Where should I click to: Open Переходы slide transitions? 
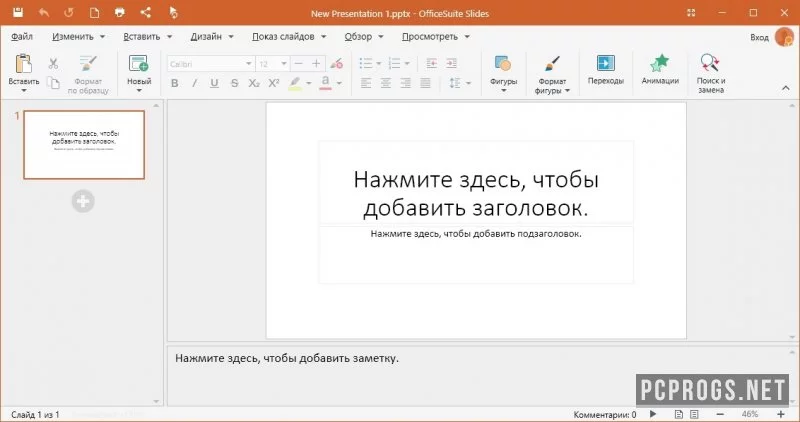[606, 69]
